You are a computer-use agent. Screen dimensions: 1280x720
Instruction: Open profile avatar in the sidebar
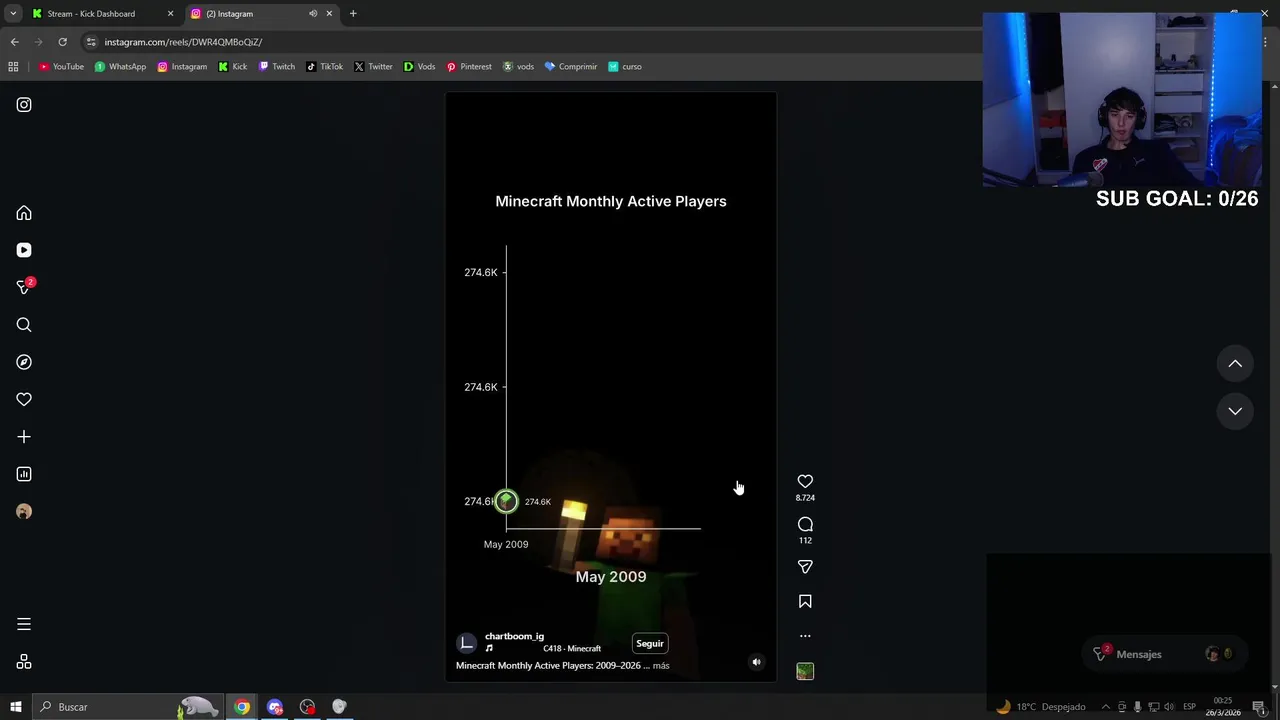tap(24, 512)
